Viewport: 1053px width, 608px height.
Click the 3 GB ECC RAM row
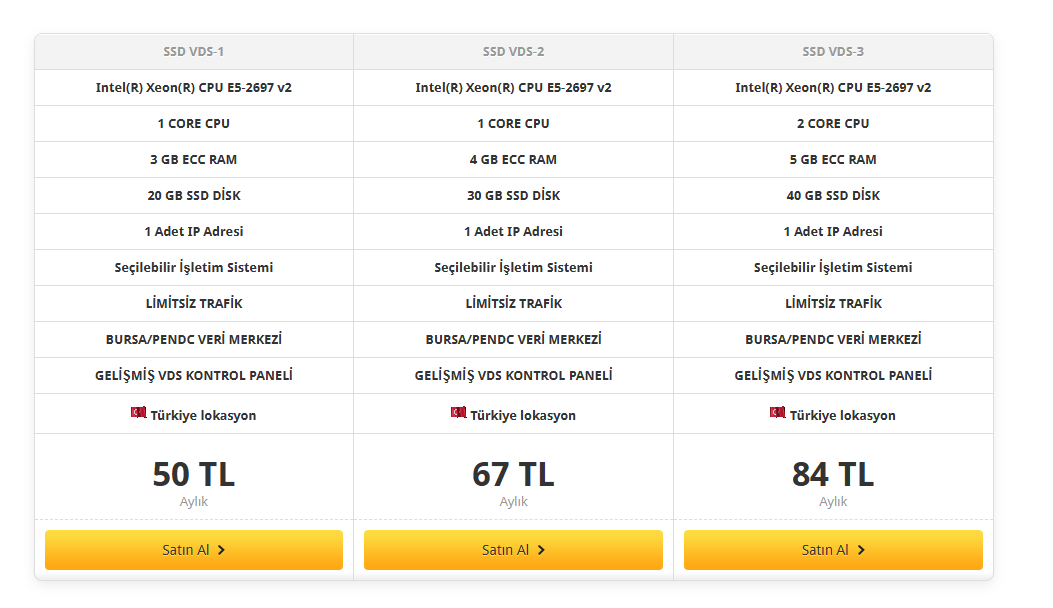click(x=194, y=160)
